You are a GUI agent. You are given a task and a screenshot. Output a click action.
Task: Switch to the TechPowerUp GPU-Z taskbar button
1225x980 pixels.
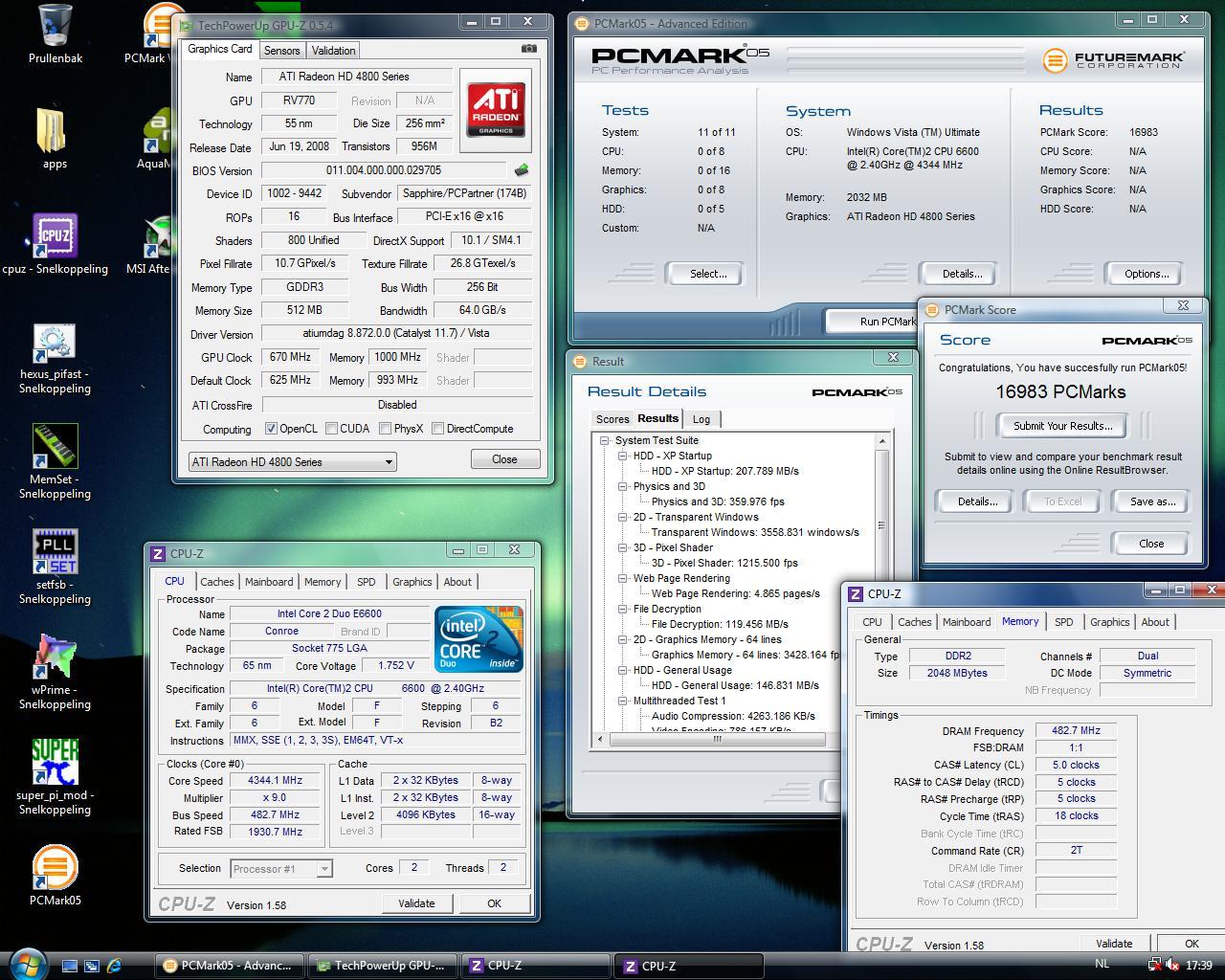coord(383,966)
